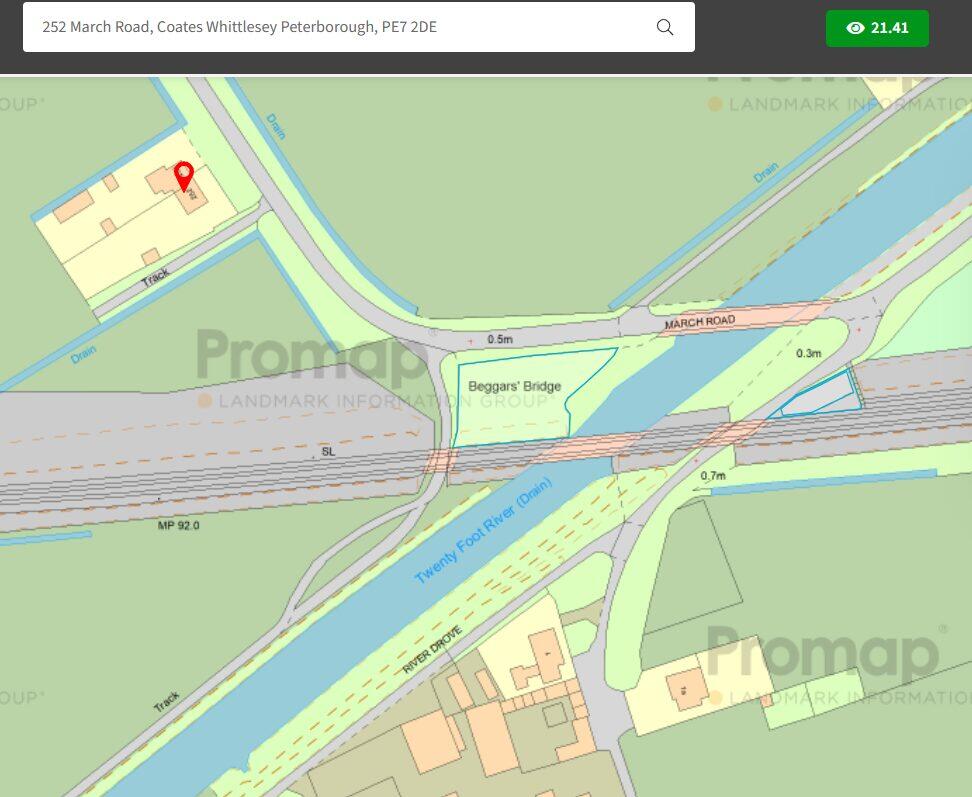Focus the address search field
This screenshot has width=972, height=797.
(x=358, y=27)
